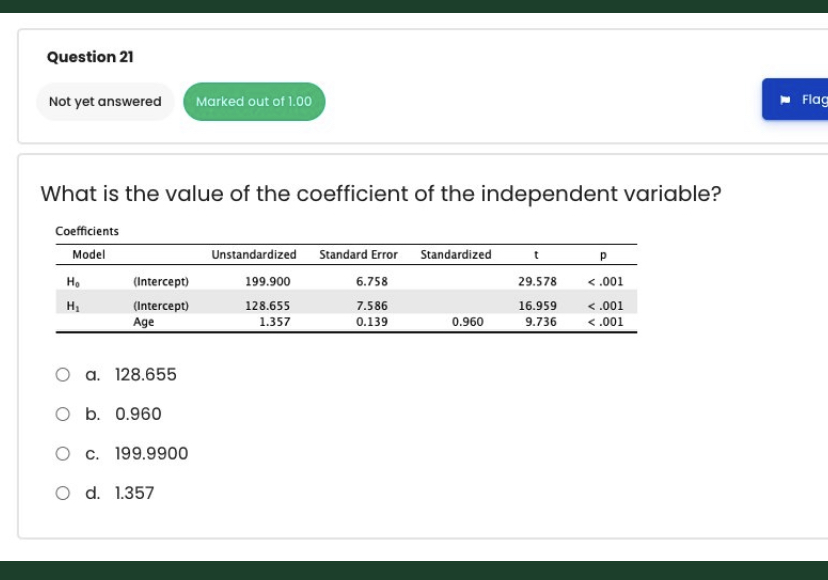Click the 'Age' row label

tap(144, 322)
